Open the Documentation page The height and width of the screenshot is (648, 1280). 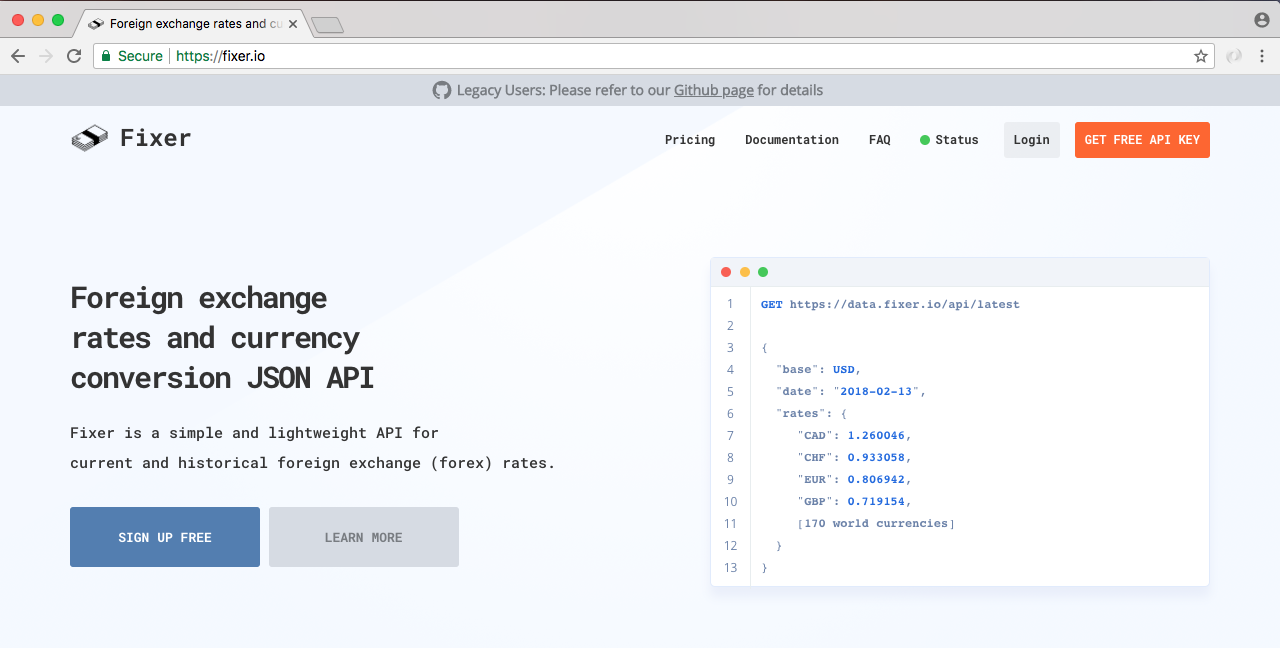point(791,140)
